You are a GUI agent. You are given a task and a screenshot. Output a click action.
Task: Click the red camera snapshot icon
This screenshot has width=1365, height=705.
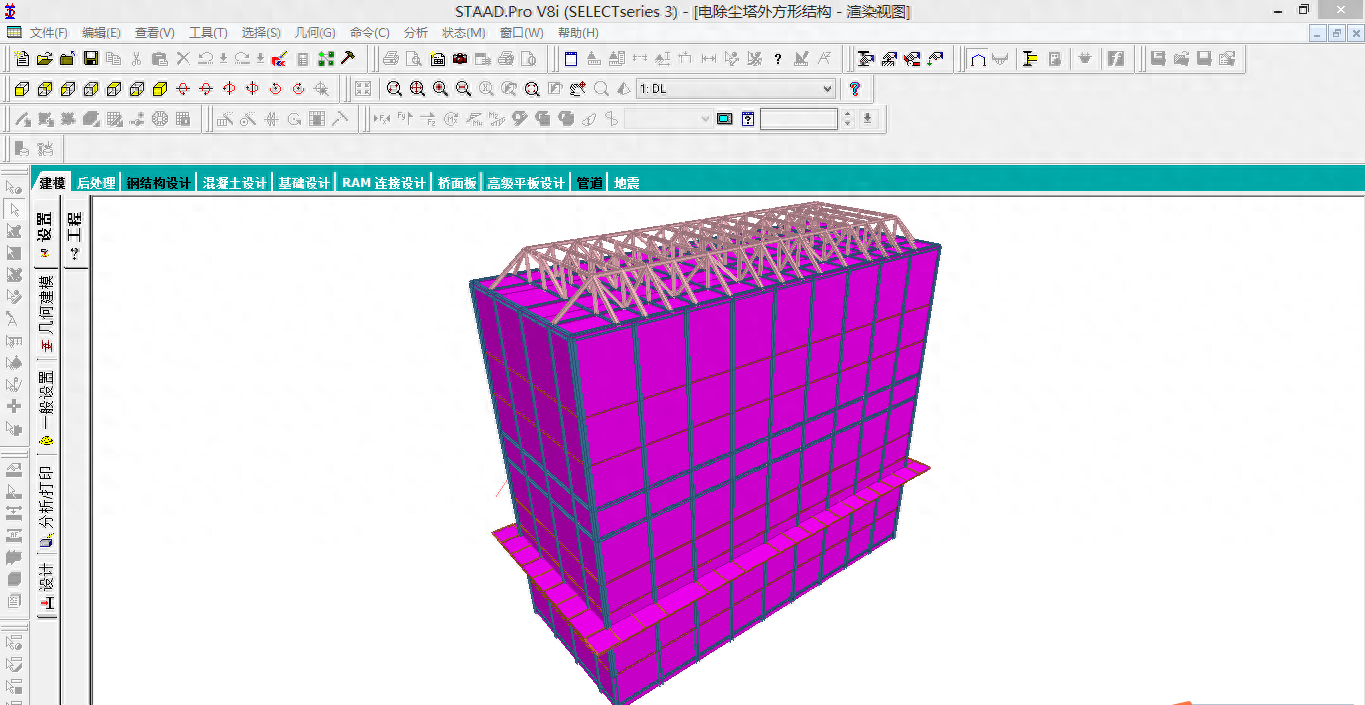pos(460,59)
